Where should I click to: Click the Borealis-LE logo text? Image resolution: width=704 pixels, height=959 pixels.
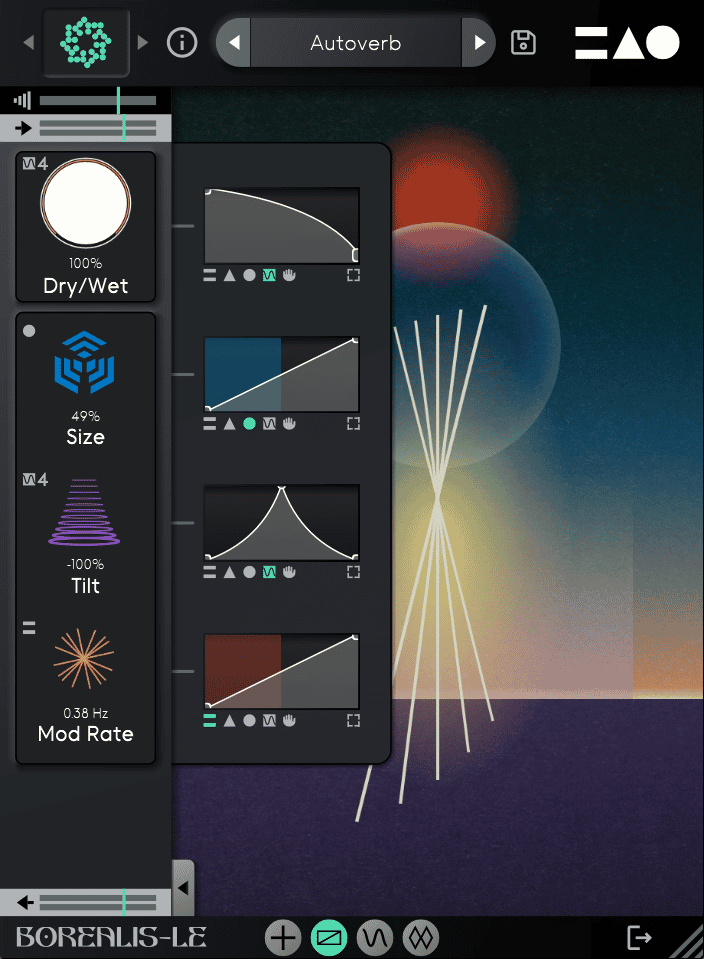tap(112, 938)
